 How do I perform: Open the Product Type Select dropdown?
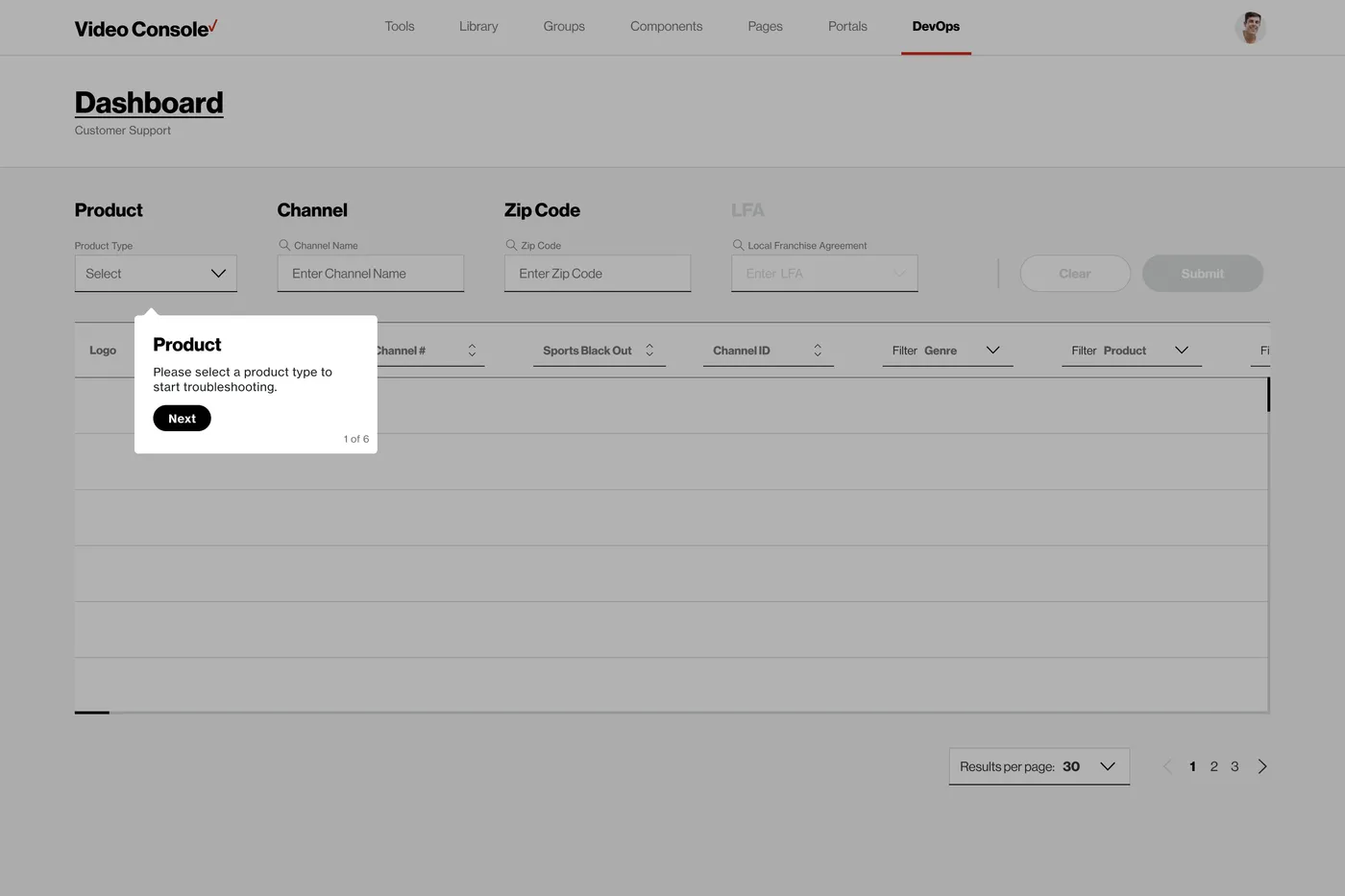click(x=156, y=274)
